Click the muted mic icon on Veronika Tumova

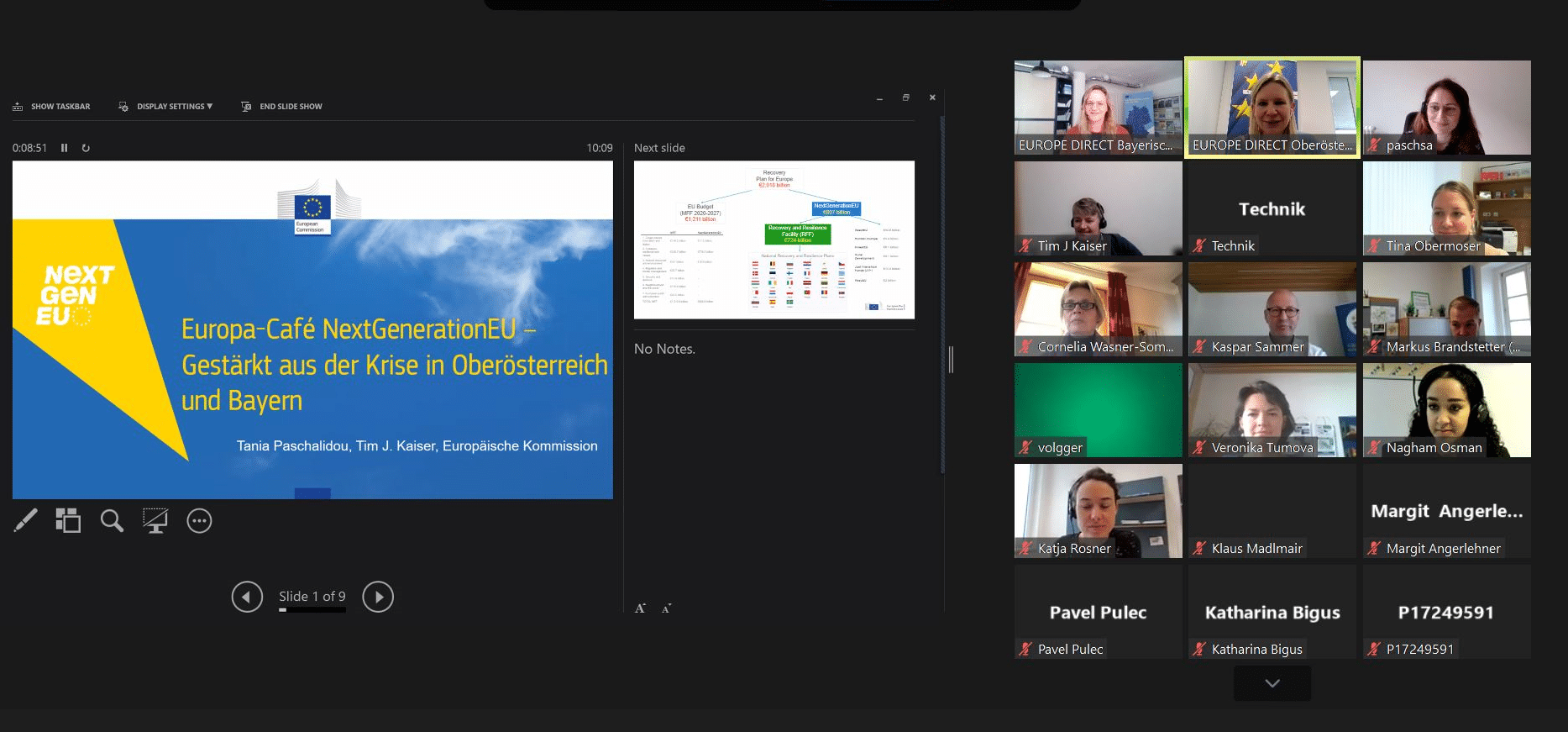[1199, 448]
